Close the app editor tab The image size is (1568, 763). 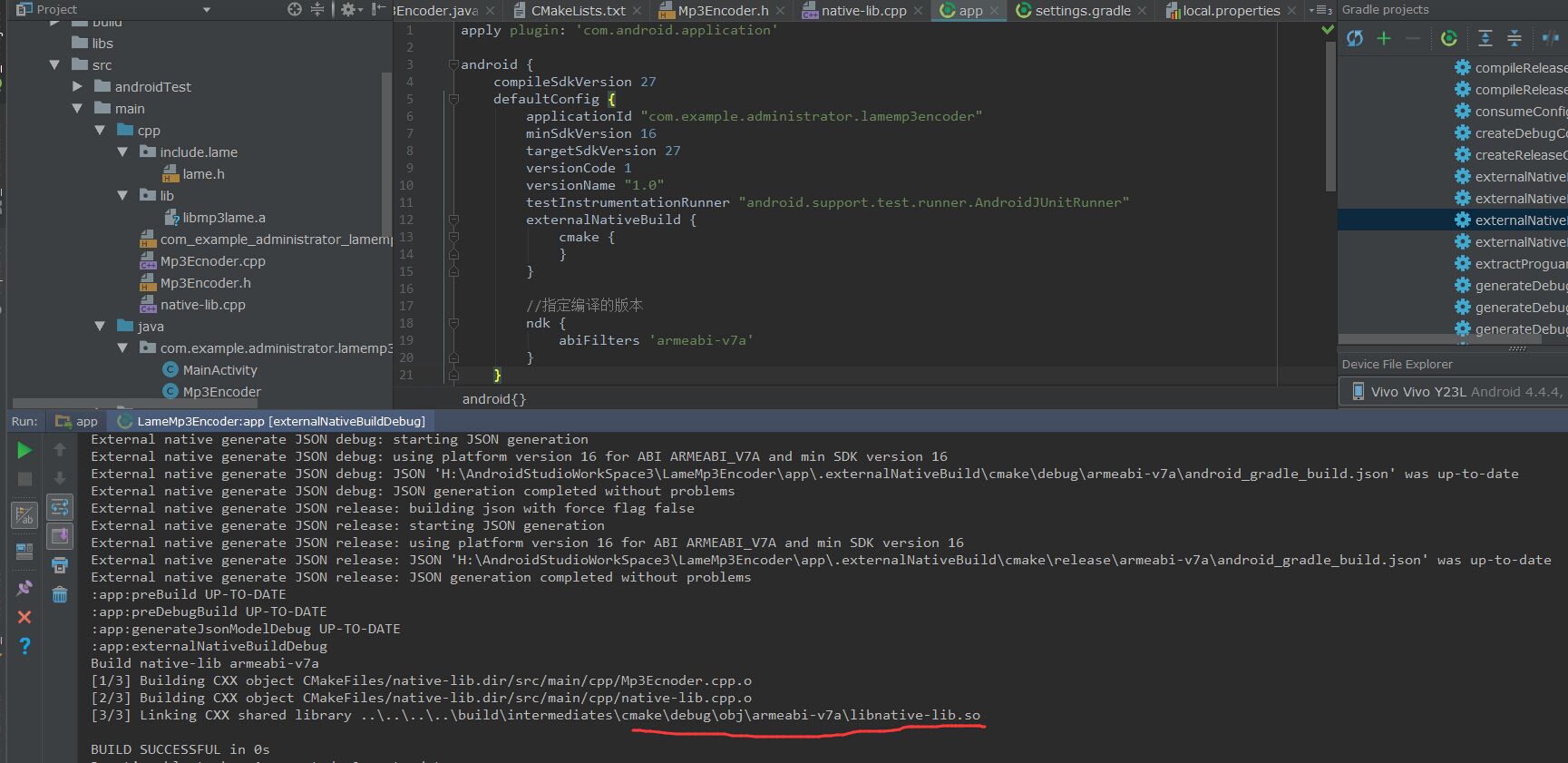994,11
